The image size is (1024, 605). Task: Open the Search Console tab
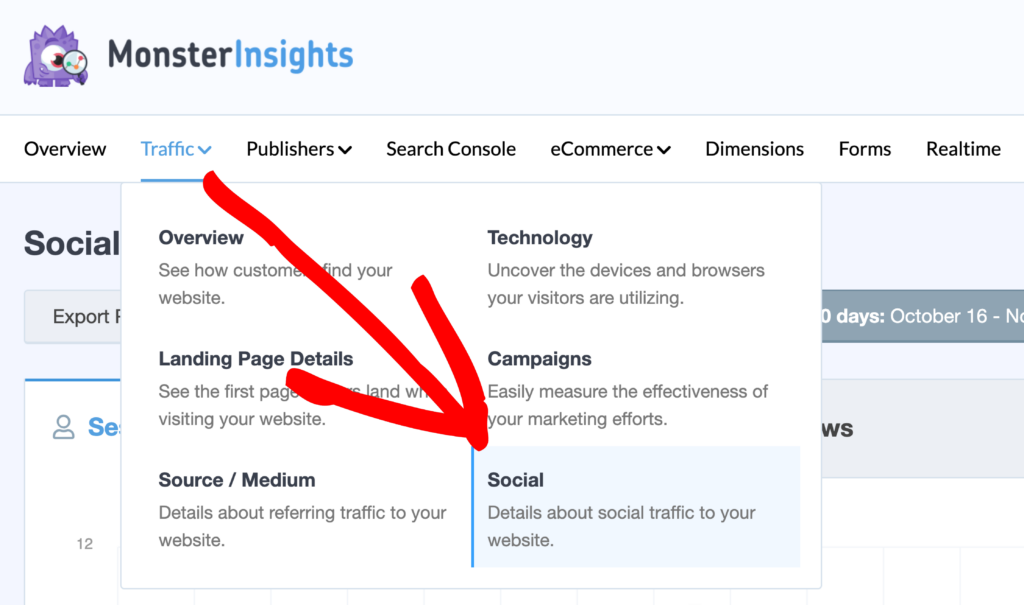(x=451, y=149)
